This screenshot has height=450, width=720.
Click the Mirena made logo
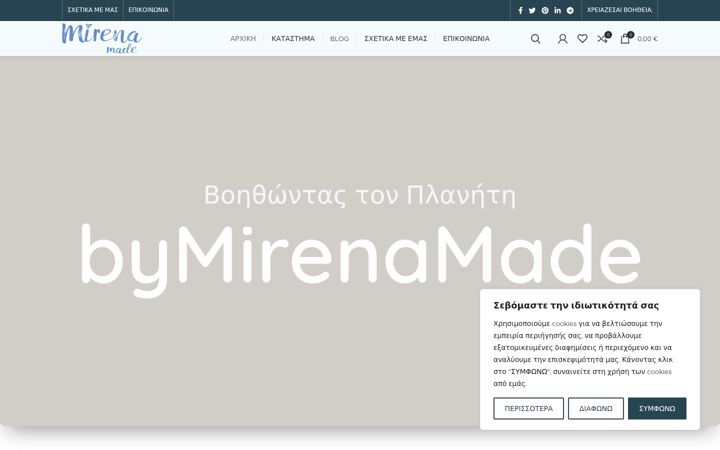coord(101,39)
